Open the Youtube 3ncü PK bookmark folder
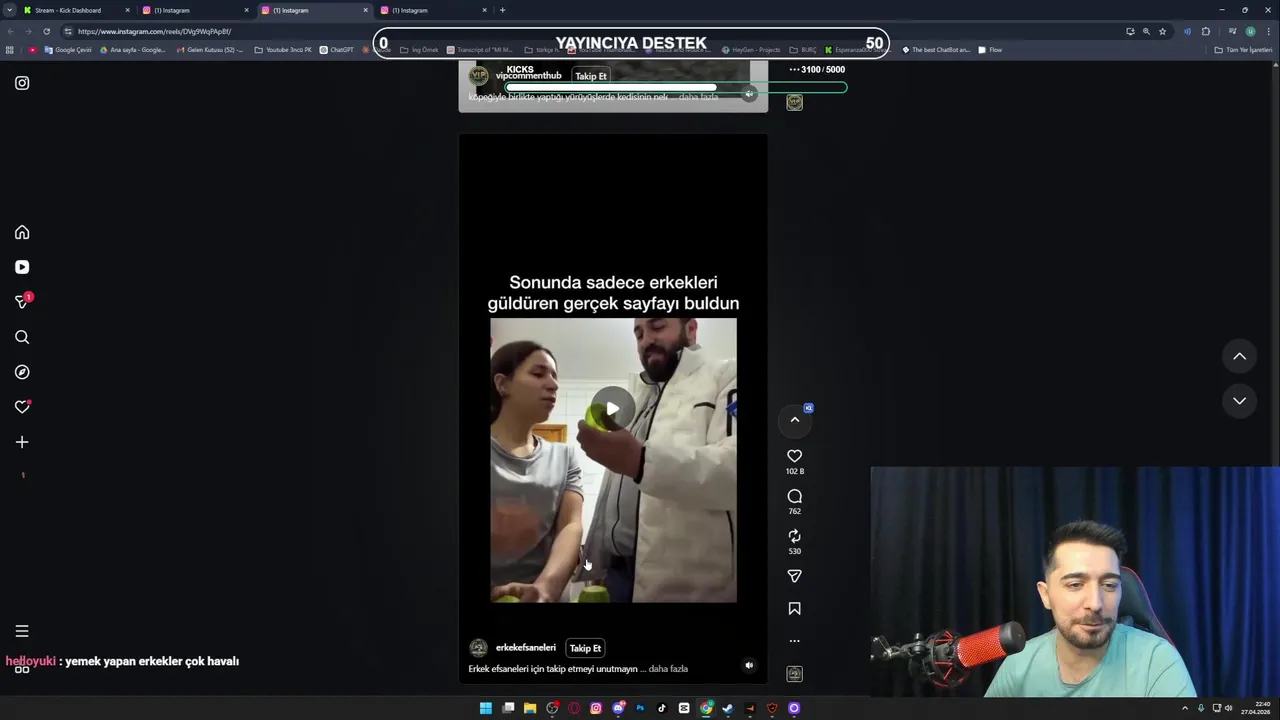The height and width of the screenshot is (720, 1280). tap(283, 50)
